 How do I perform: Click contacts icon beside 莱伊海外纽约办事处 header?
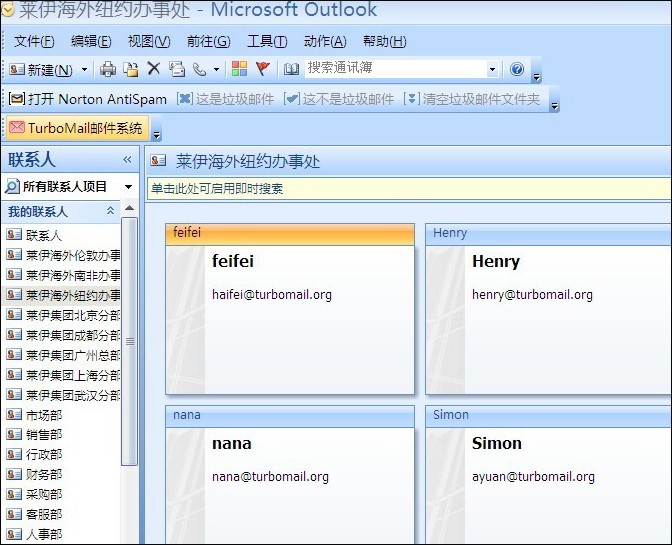(158, 161)
